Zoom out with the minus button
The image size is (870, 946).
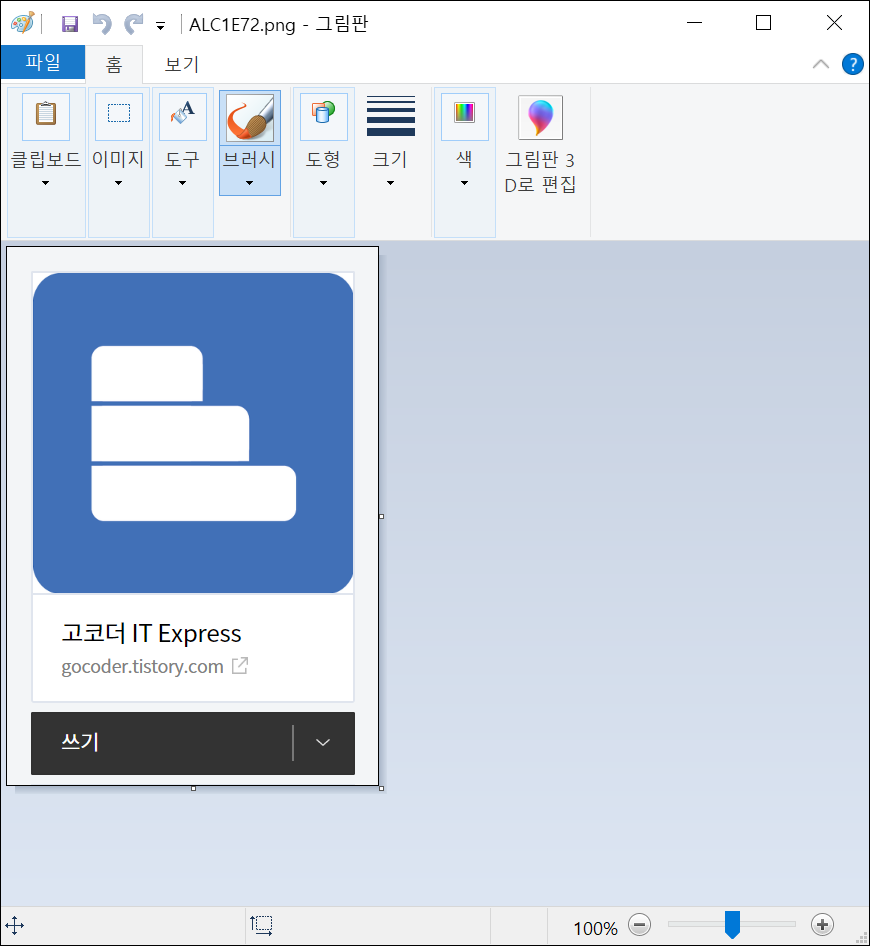tap(640, 924)
